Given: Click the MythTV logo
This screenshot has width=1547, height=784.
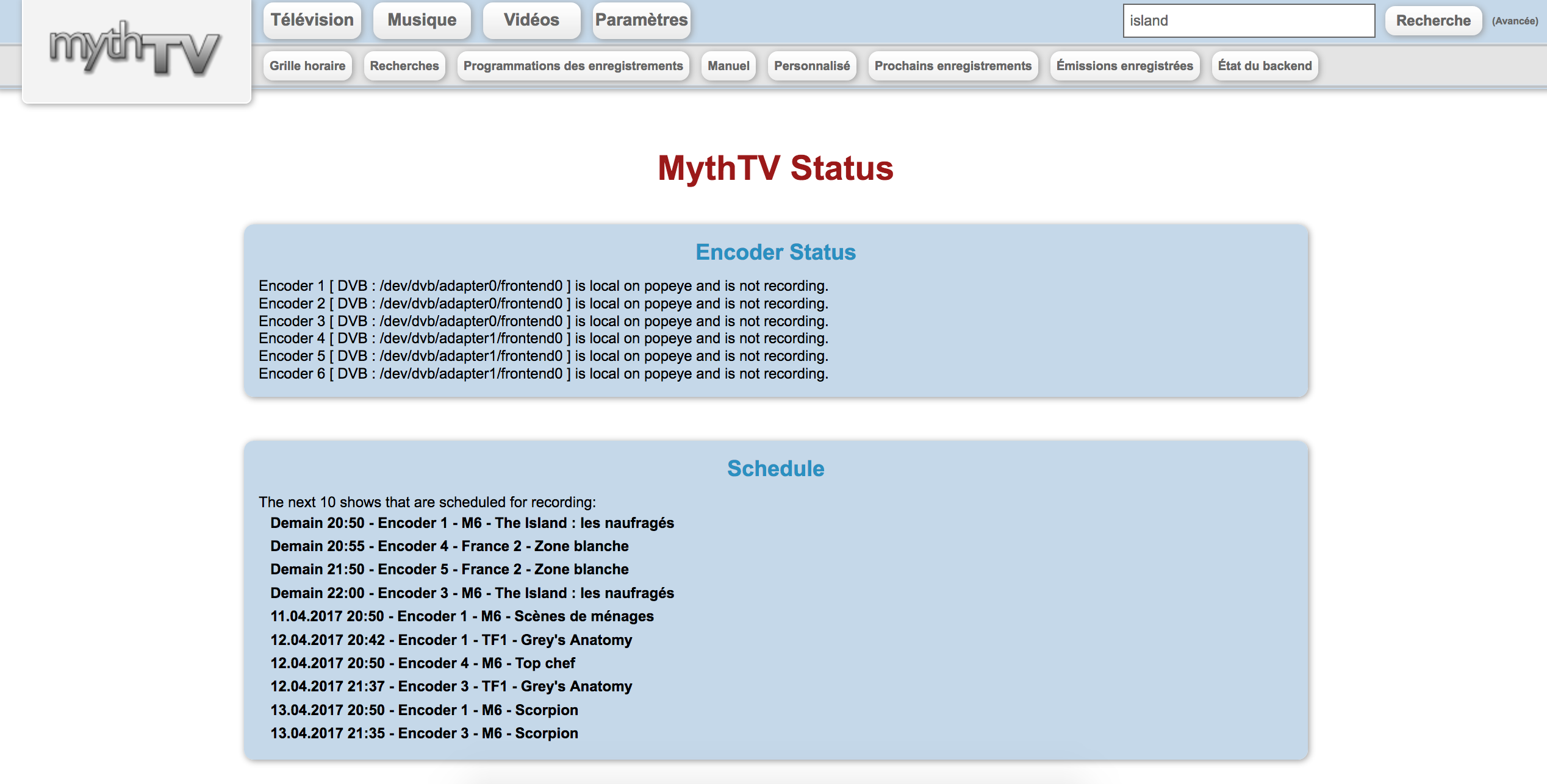Looking at the screenshot, I should (x=135, y=48).
